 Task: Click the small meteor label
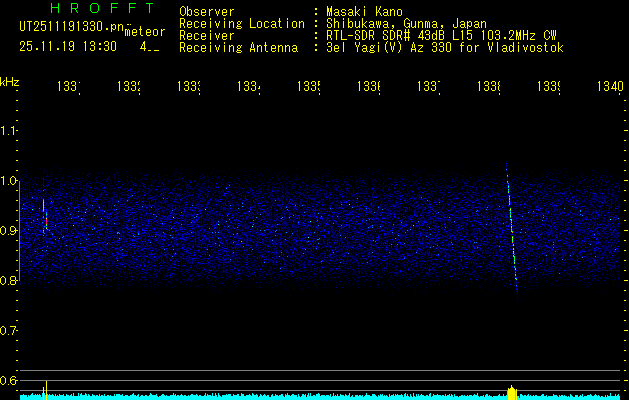point(145,32)
